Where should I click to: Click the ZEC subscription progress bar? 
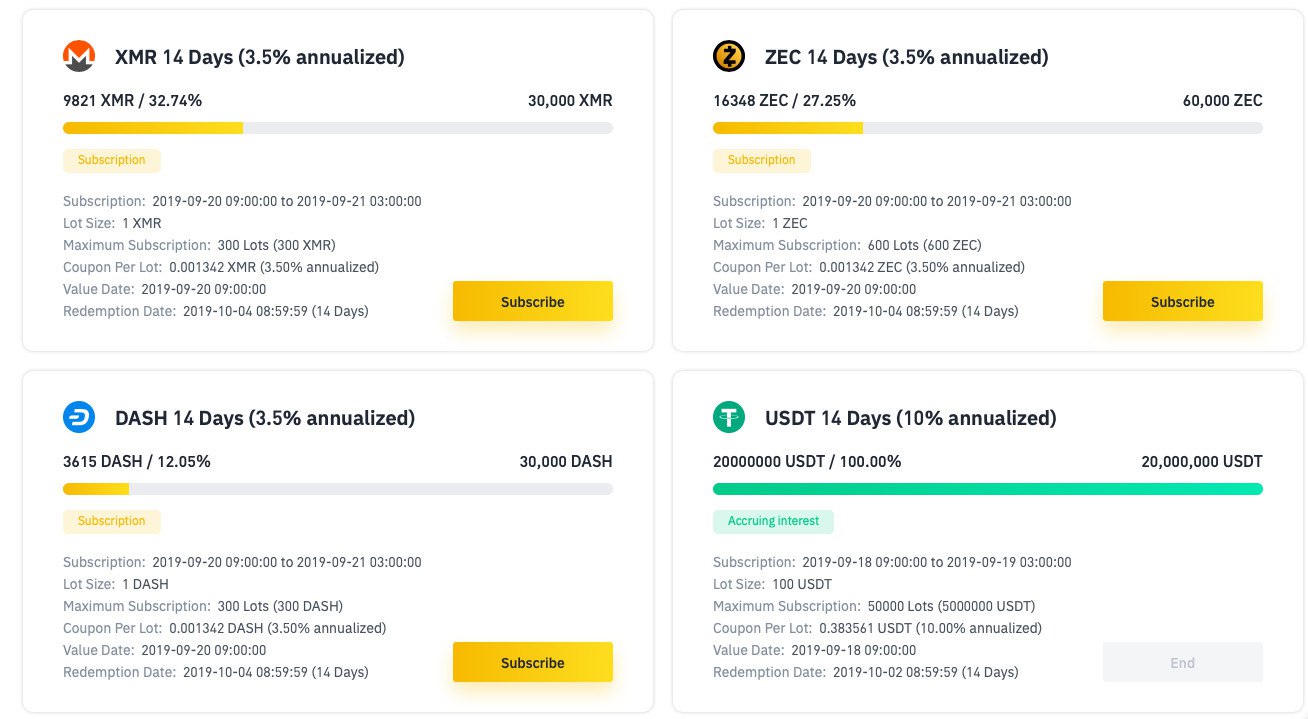point(988,128)
